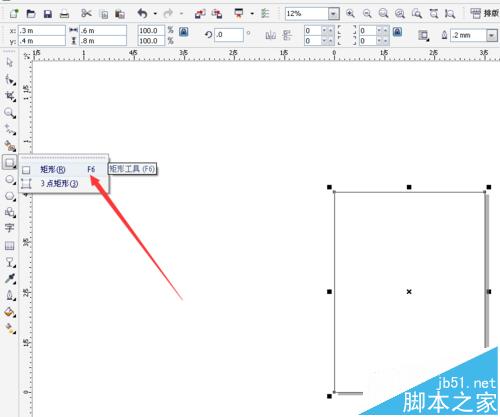Select the Text tool 字
500x417 pixels.
point(9,228)
